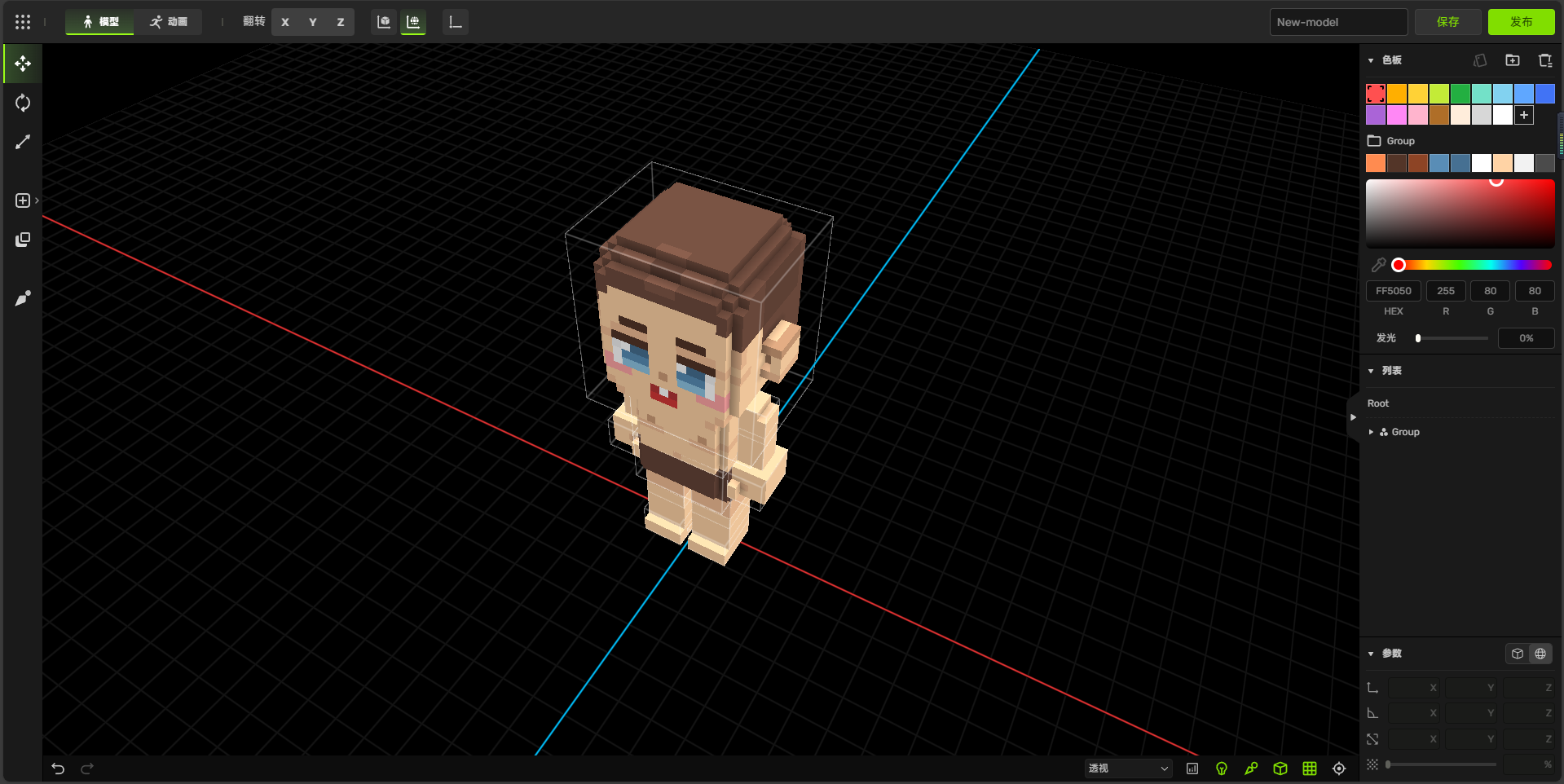The height and width of the screenshot is (784, 1564).
Task: Click the green 发布 publish button
Action: (x=1521, y=22)
